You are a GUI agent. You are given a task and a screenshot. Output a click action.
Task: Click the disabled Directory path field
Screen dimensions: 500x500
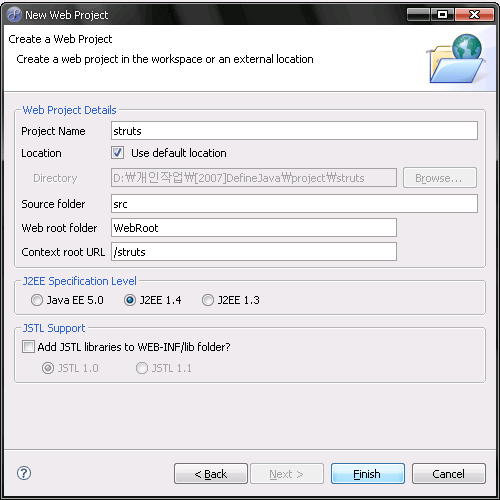point(254,178)
